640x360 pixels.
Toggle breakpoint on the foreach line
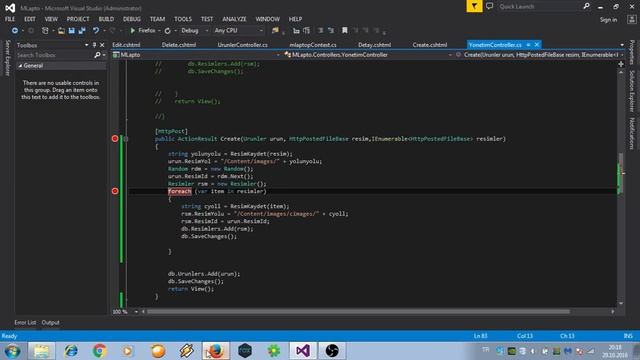[x=115, y=191]
